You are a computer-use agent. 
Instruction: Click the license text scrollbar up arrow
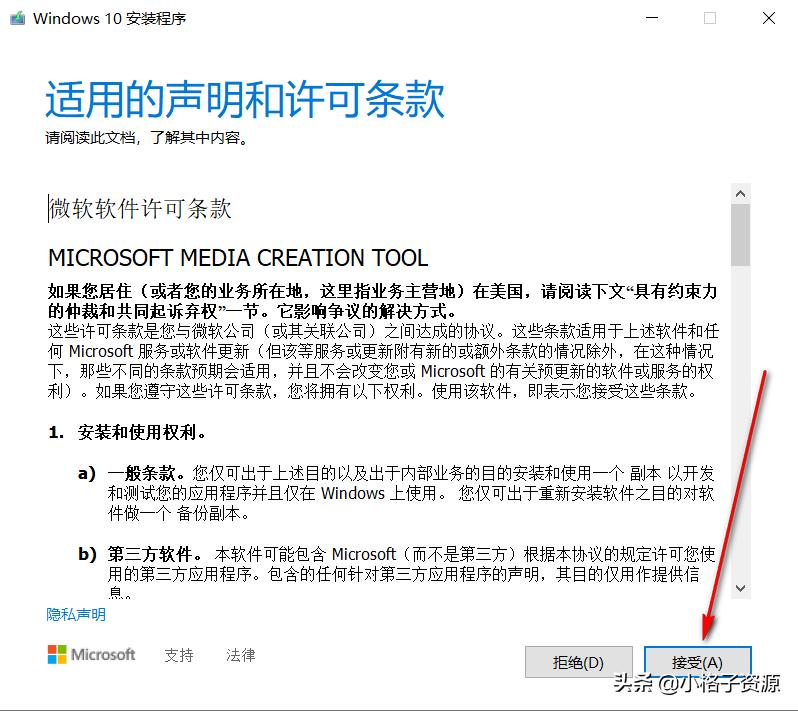point(740,194)
